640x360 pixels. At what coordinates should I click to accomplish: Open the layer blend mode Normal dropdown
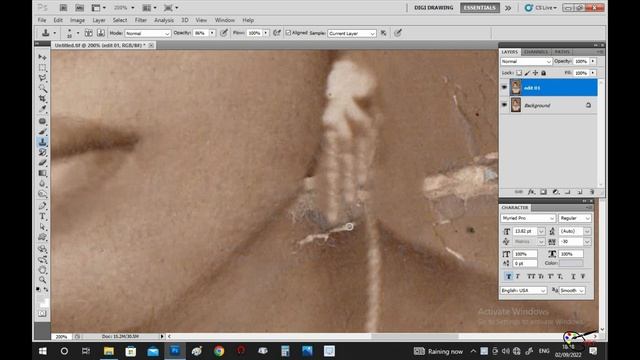coord(526,61)
